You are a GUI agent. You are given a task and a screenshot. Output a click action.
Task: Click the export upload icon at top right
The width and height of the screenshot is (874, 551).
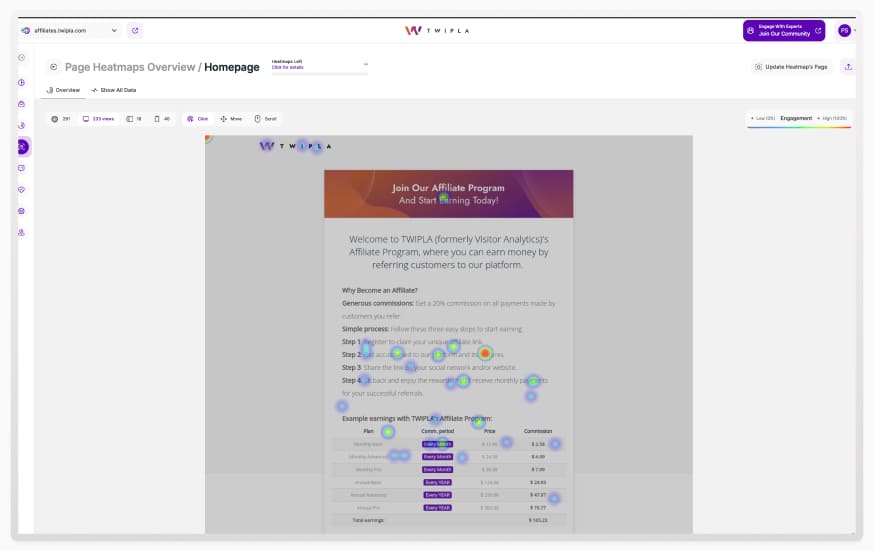pyautogui.click(x=848, y=67)
